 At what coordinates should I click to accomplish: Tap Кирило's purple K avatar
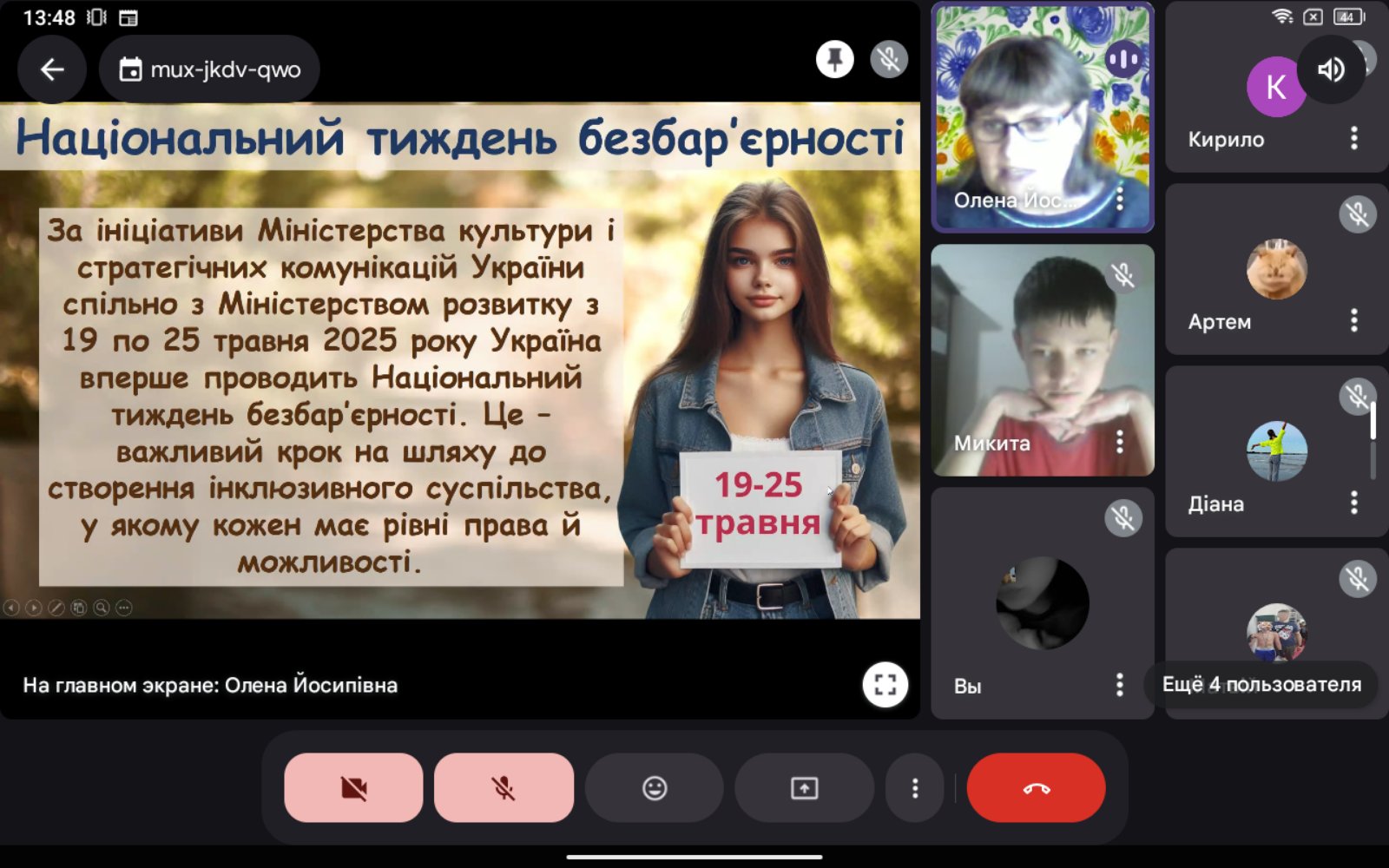pos(1276,87)
